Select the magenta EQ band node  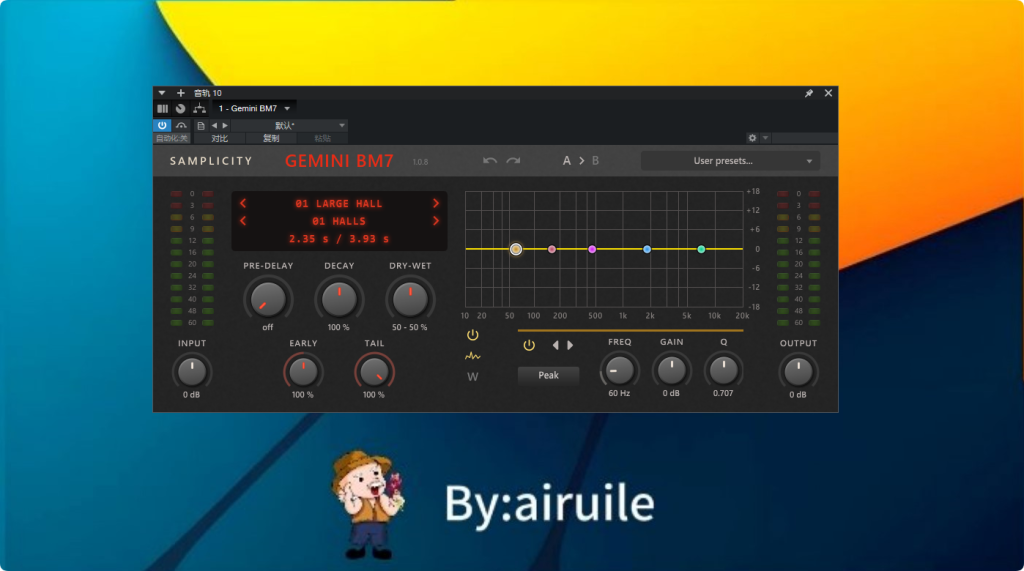(592, 249)
